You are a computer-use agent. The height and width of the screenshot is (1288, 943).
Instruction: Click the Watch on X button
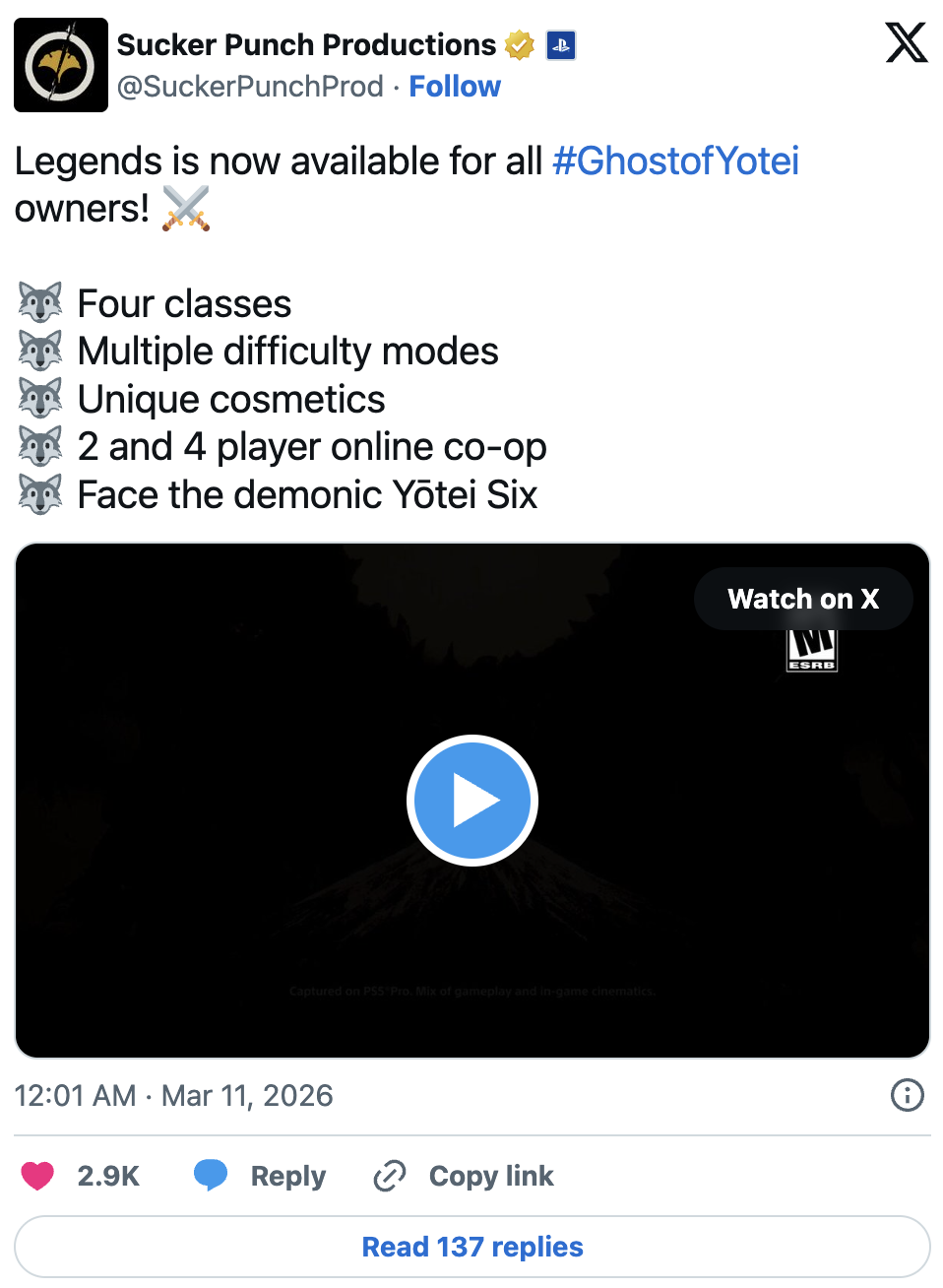click(803, 599)
